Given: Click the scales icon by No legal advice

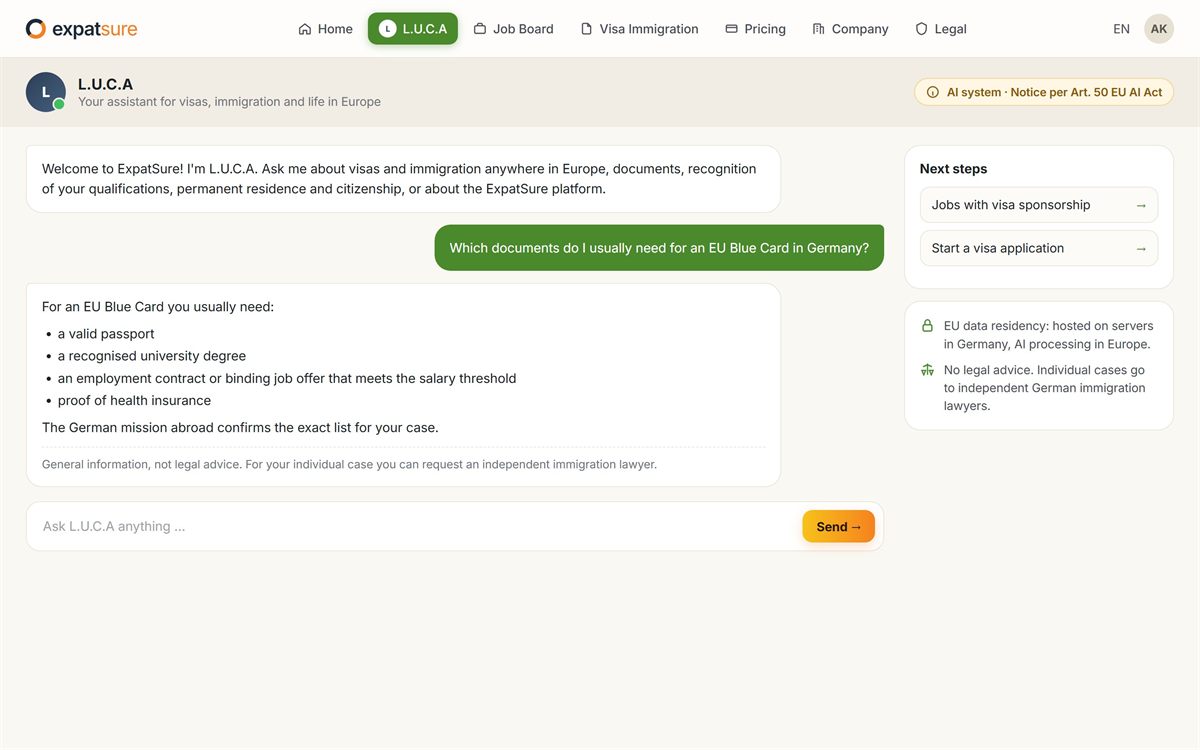Looking at the screenshot, I should [x=927, y=370].
